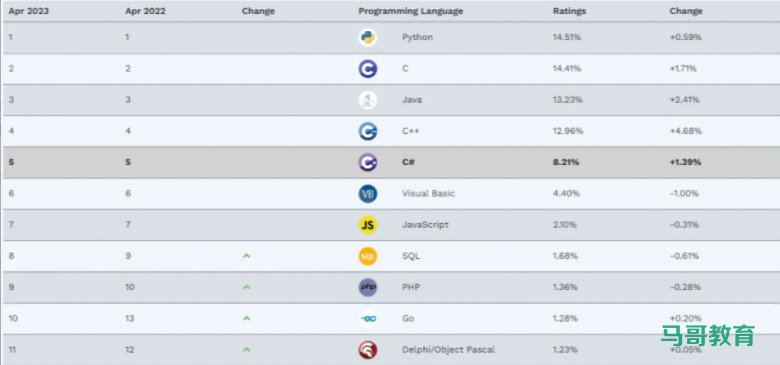Click the purple PHP icon

point(368,287)
